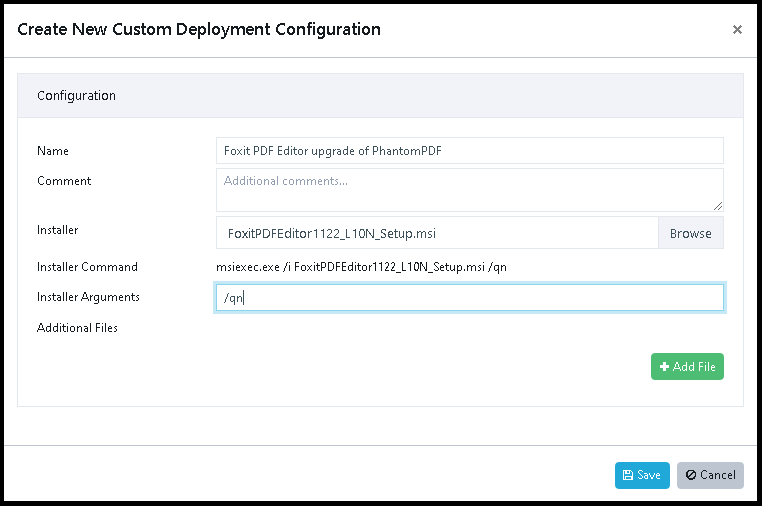Screen dimensions: 762x506
Task: Focus the Comment text area
Action: pos(469,190)
